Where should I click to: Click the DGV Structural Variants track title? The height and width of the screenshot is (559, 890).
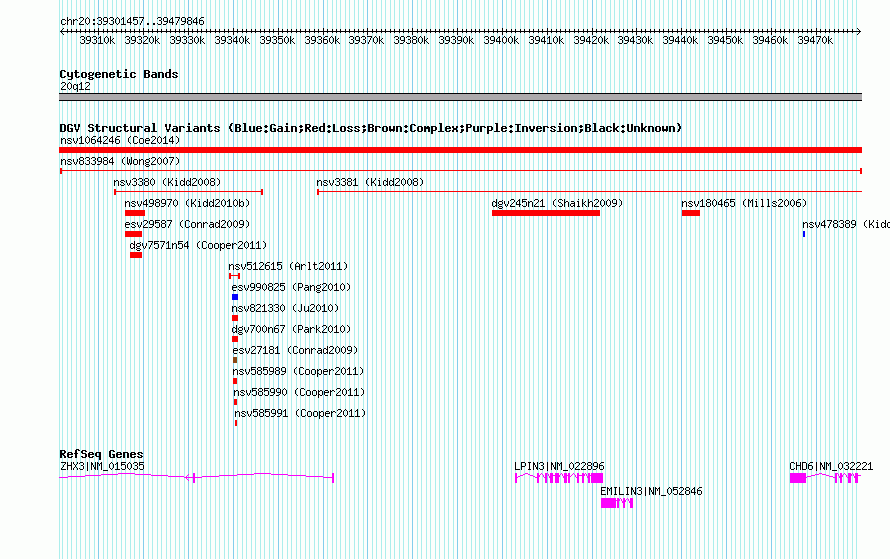pos(371,128)
